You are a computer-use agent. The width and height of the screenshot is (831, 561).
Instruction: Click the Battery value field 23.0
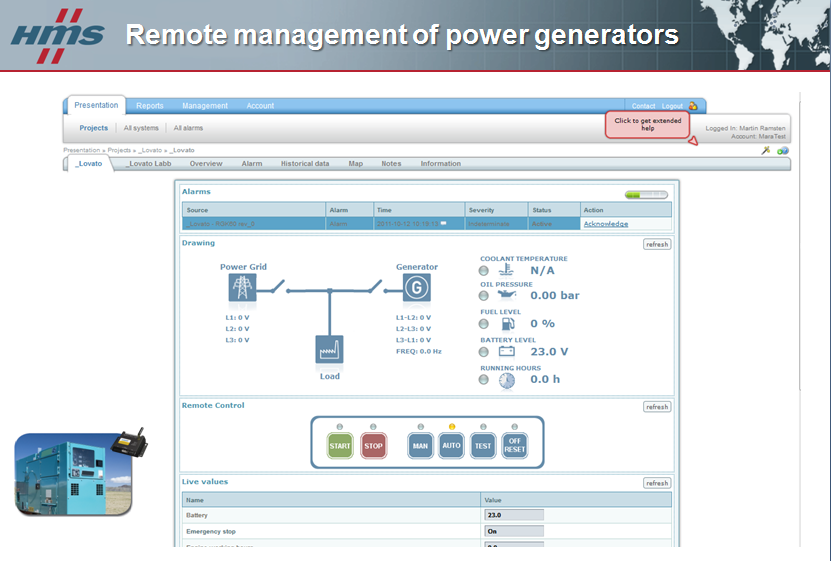click(x=514, y=515)
